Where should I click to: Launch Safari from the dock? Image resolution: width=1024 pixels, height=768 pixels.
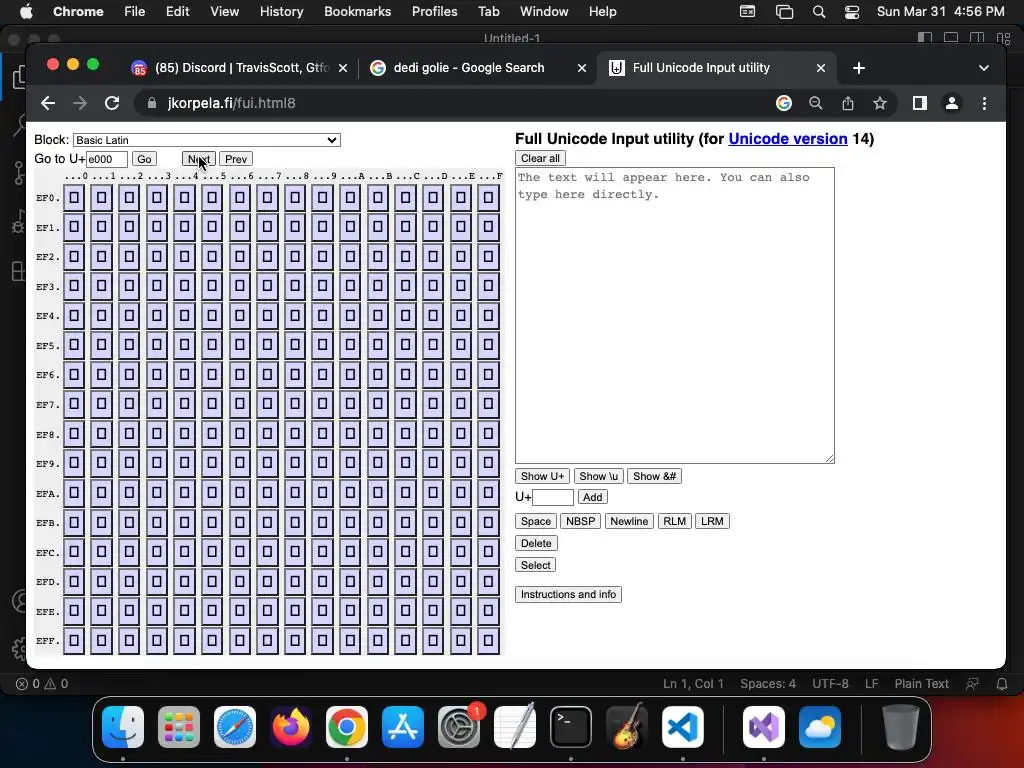(235, 727)
